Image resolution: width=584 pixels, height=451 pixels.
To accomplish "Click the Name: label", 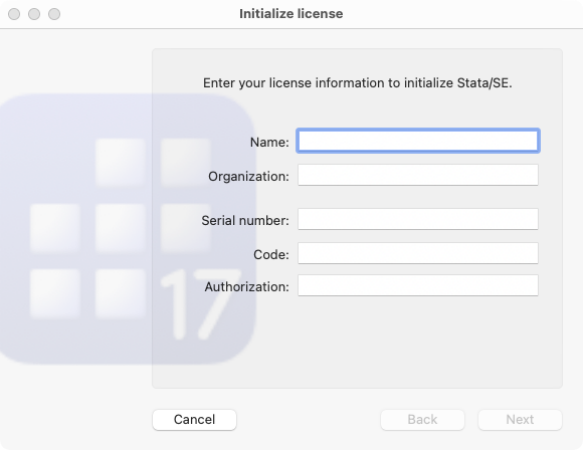I will (x=269, y=142).
